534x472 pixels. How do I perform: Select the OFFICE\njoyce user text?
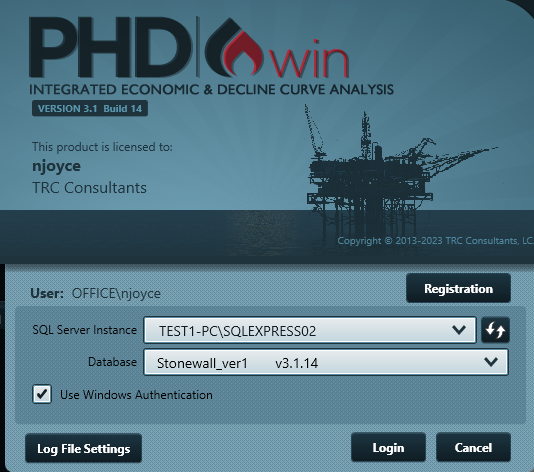click(116, 293)
